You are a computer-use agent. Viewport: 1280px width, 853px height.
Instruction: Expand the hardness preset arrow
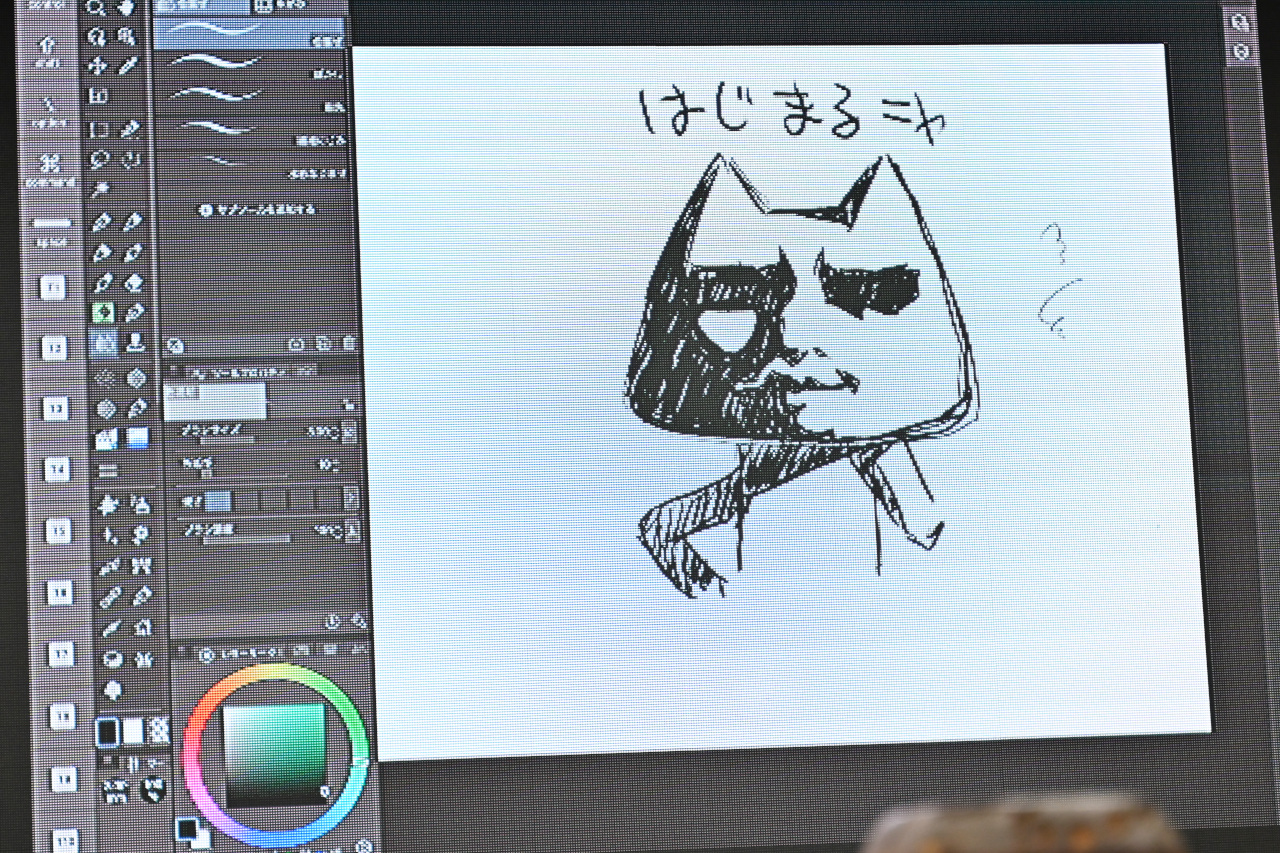pos(350,498)
